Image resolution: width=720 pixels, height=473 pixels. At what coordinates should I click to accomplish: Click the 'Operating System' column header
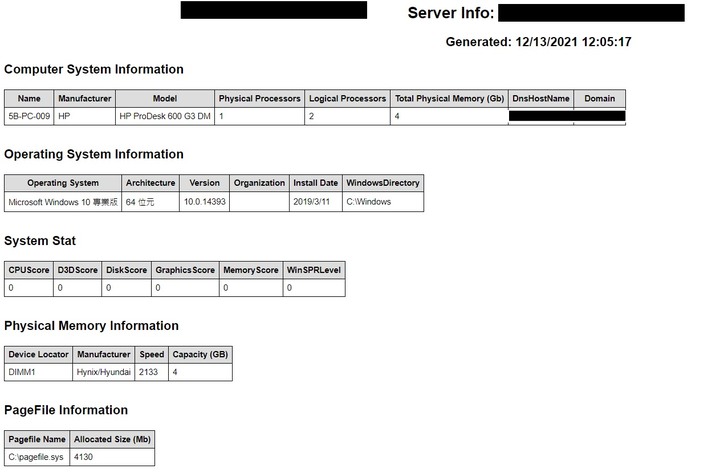point(63,183)
